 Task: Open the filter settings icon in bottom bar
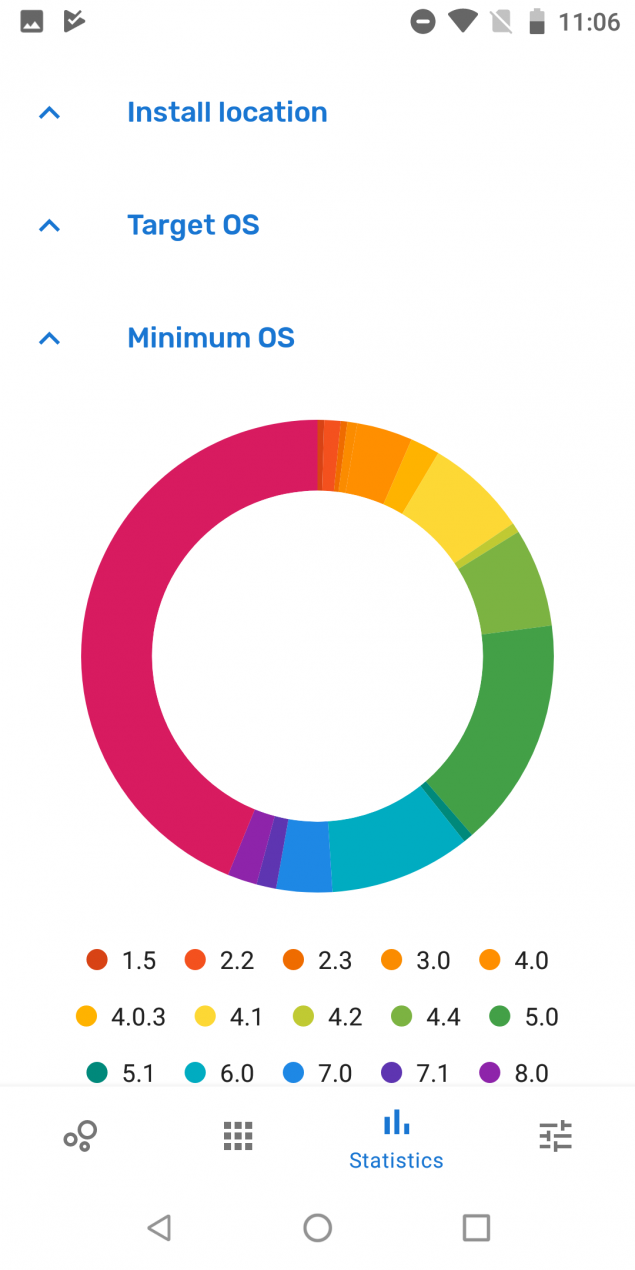pos(555,1135)
